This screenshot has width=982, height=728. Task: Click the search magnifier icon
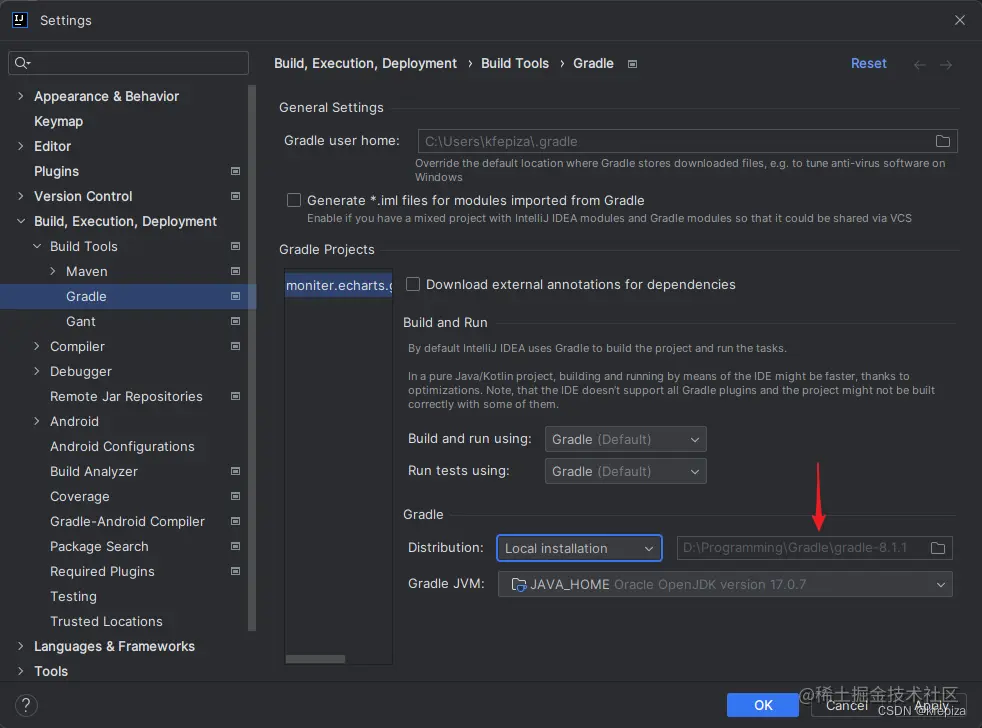(x=23, y=63)
